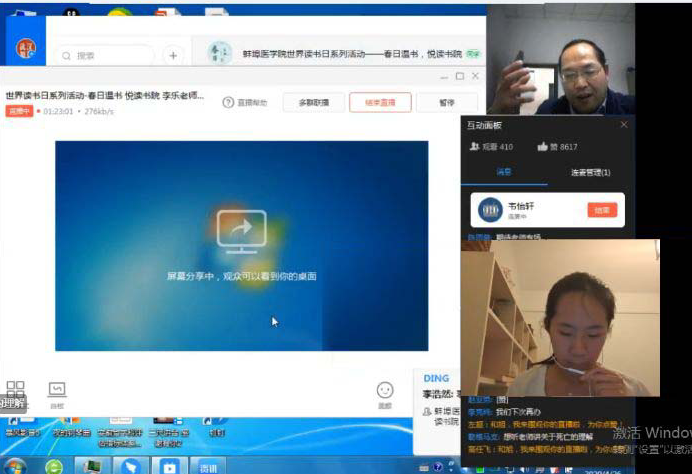Click the screen share monitor icon
Image resolution: width=692 pixels, height=474 pixels.
pyautogui.click(x=241, y=231)
